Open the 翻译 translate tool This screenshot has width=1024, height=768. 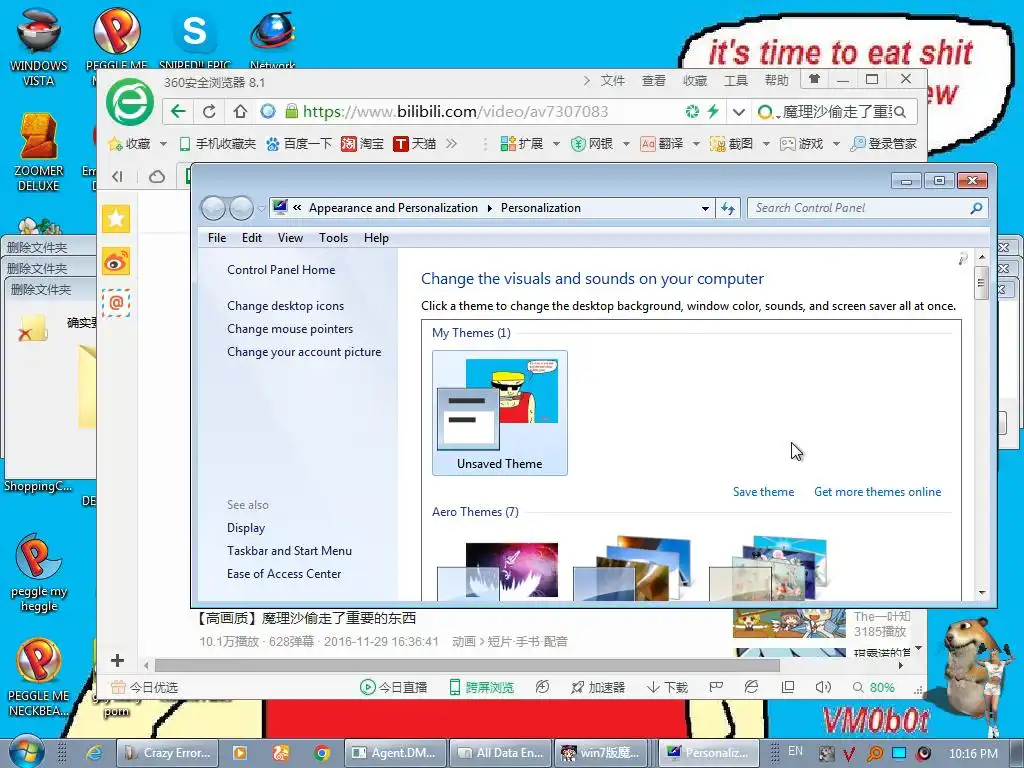[662, 144]
